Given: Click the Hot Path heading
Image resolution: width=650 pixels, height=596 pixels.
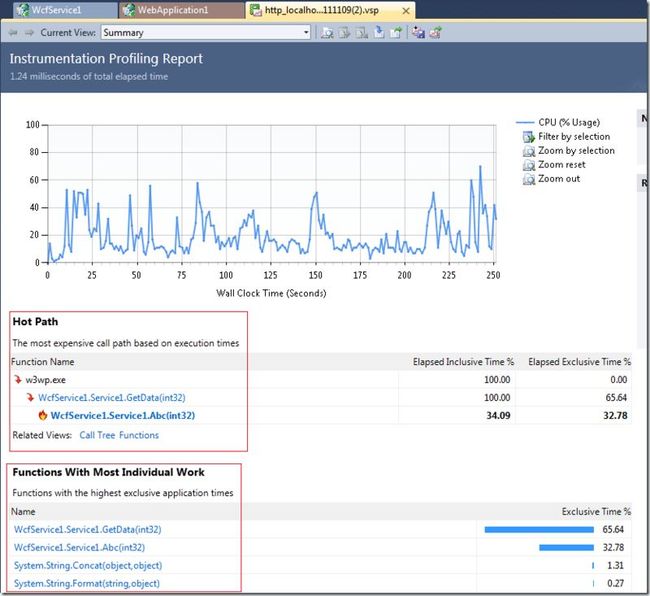Looking at the screenshot, I should tap(35, 322).
